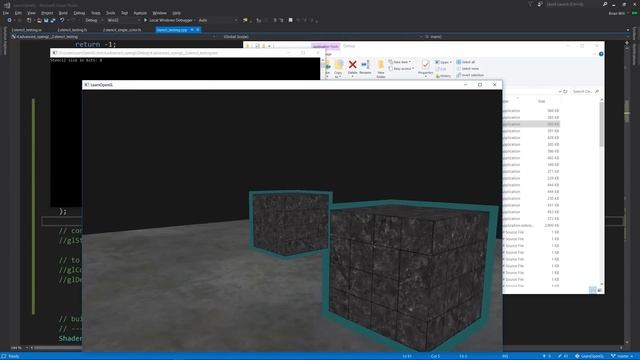Click the LearnOpenGL repository status bar item
This screenshot has width=640, height=360.
tap(589, 356)
